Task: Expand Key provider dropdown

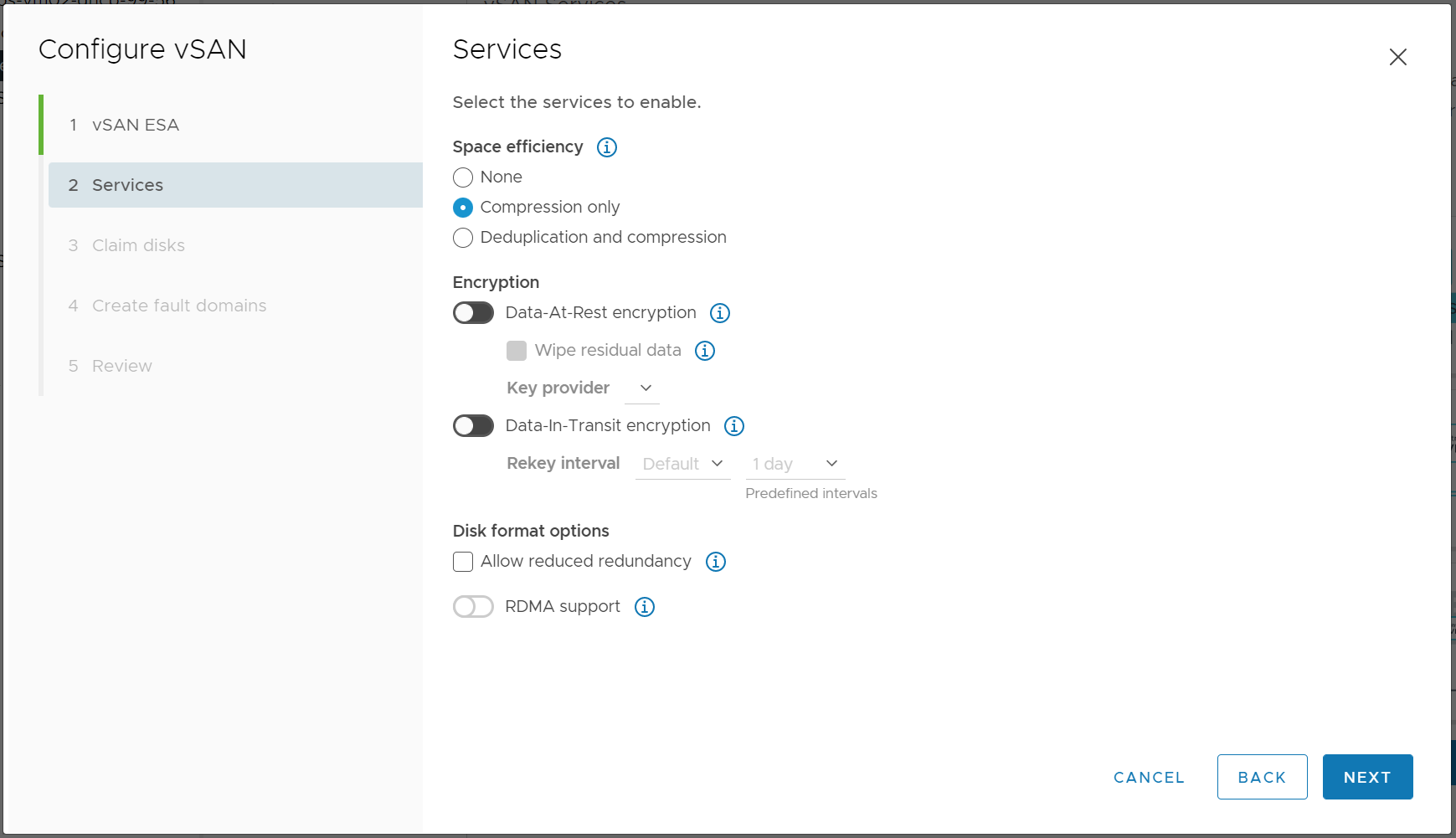Action: 642,388
